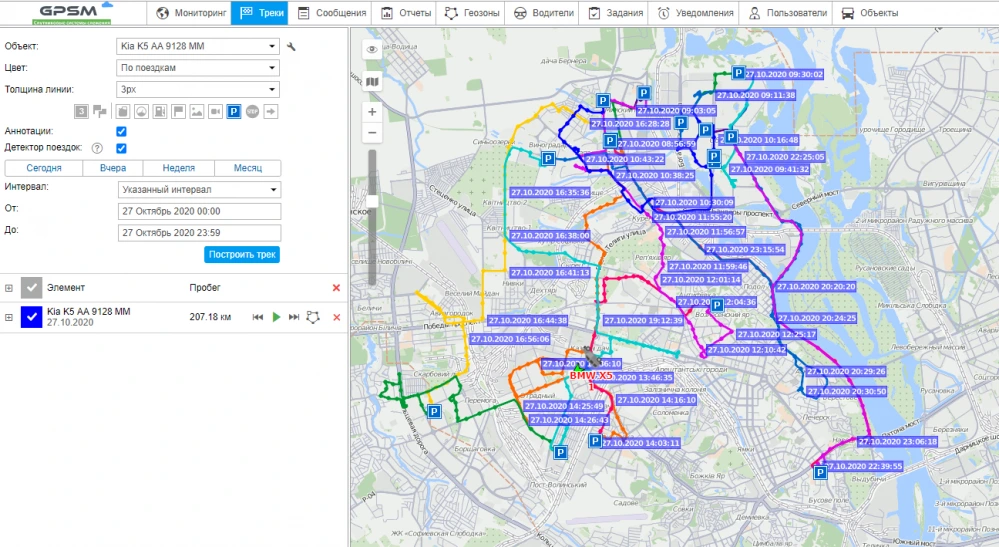
Task: Play the Kia K5 track
Action: [x=276, y=317]
